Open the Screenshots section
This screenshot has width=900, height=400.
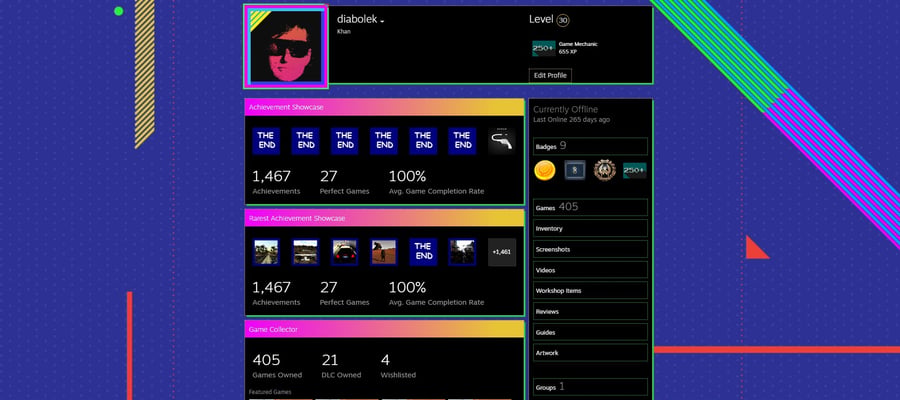pos(590,249)
